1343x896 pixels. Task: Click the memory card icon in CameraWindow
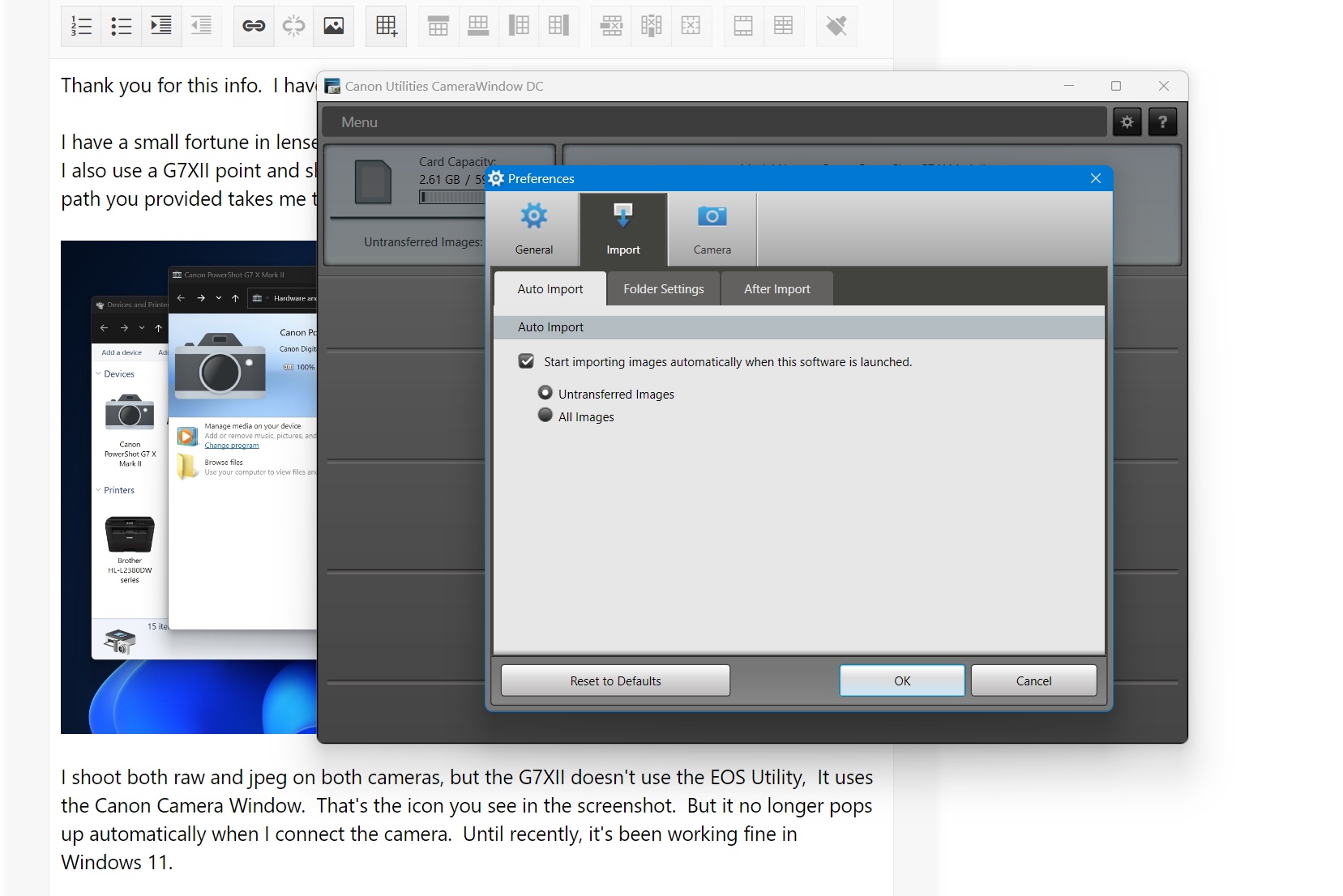pyautogui.click(x=374, y=181)
